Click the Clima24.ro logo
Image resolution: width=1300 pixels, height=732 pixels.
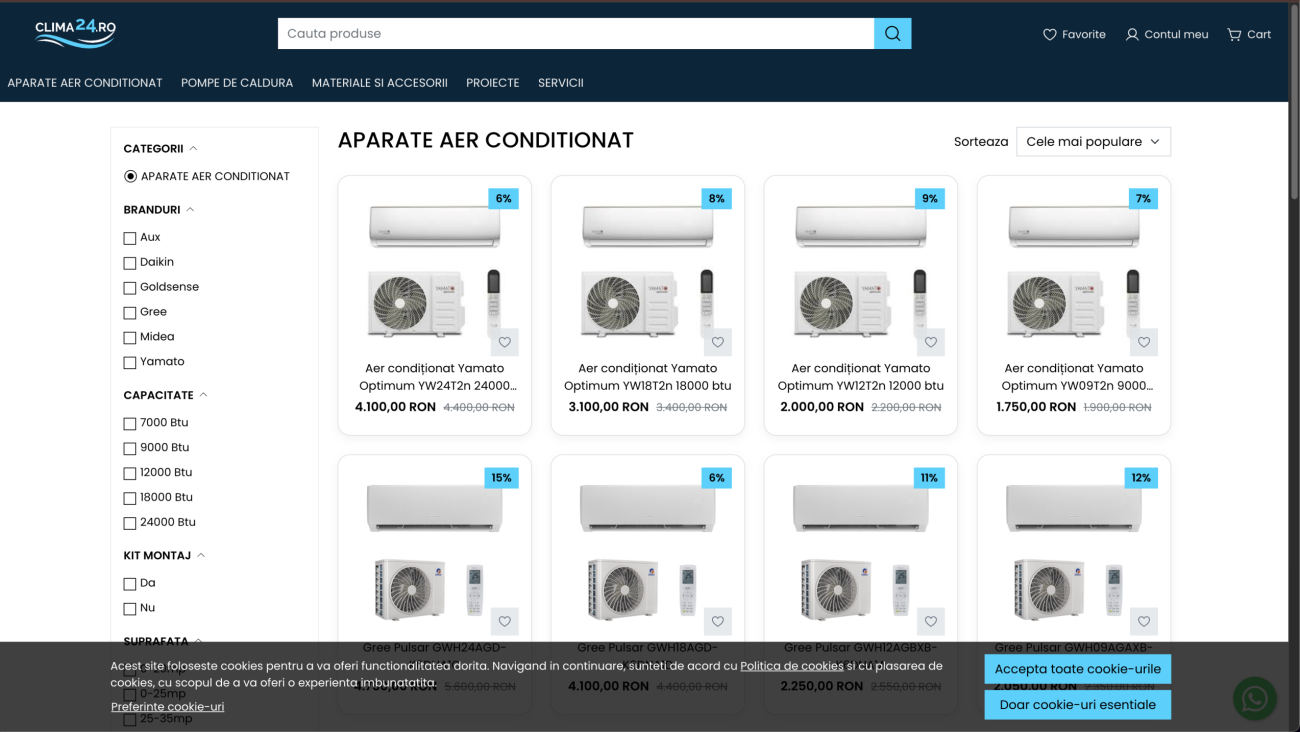click(x=75, y=33)
